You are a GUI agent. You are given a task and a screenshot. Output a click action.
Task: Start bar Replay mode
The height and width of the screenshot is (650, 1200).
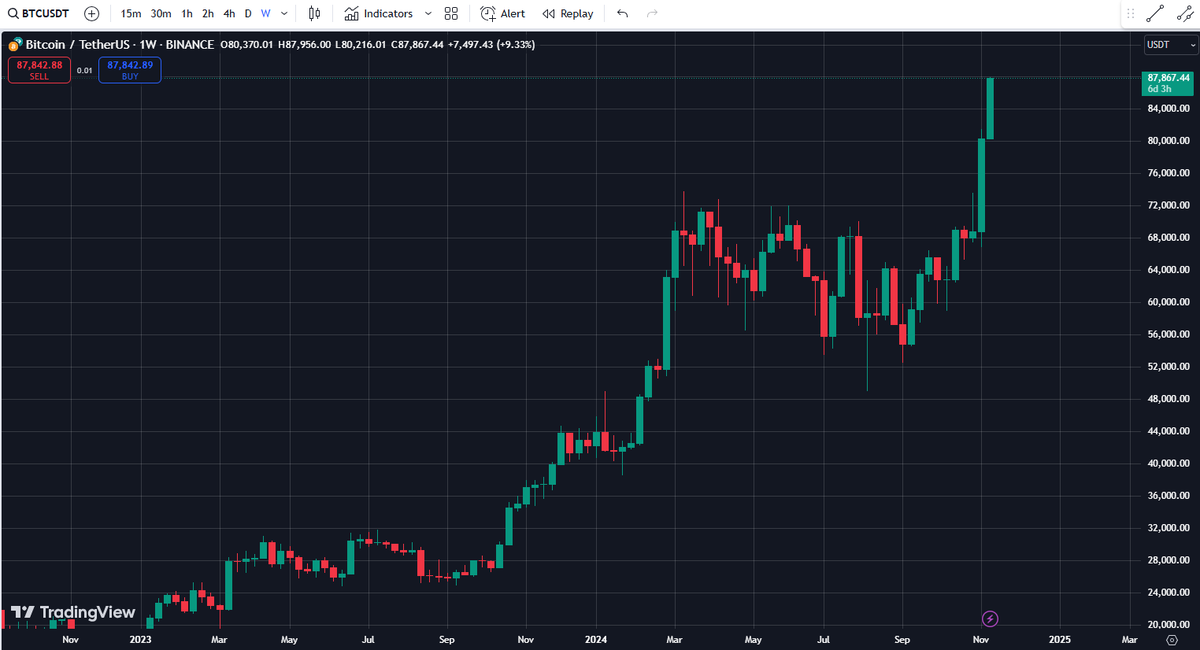(x=568, y=14)
